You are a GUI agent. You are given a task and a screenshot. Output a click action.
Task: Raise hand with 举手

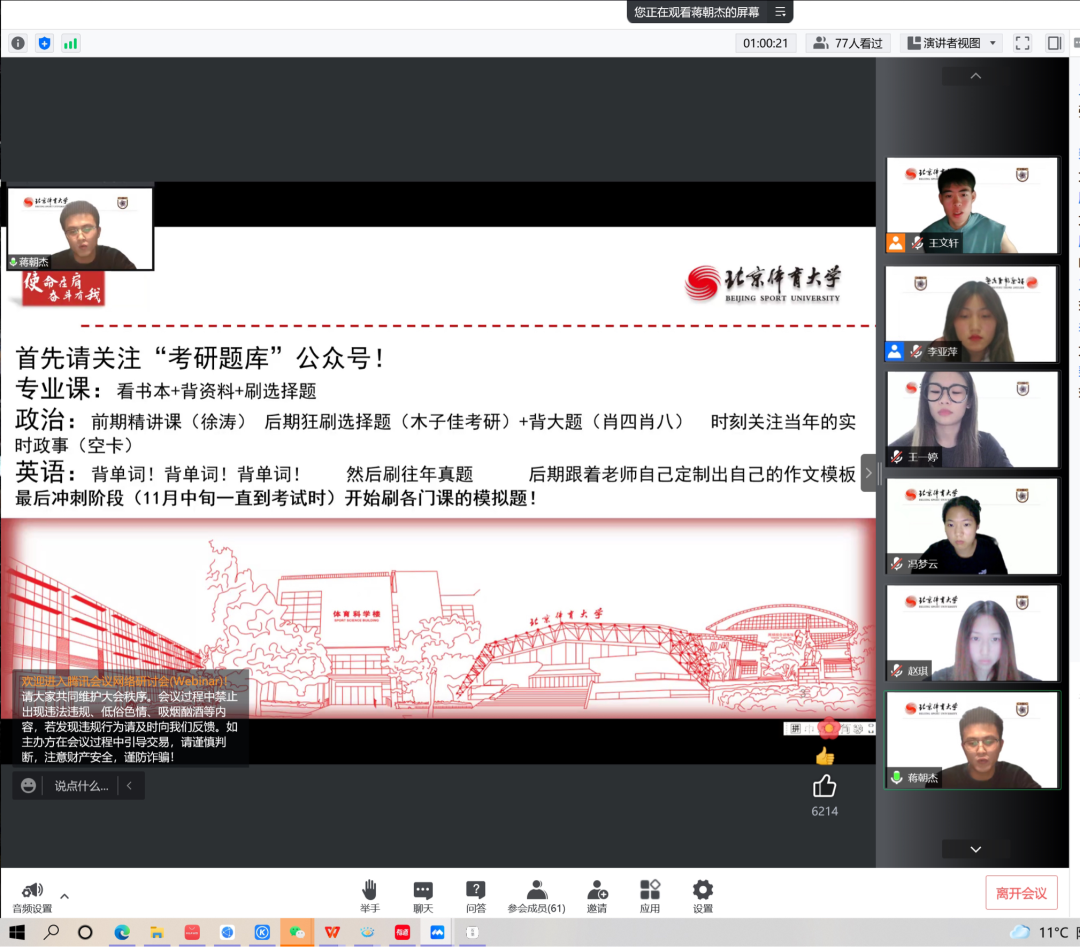point(370,897)
